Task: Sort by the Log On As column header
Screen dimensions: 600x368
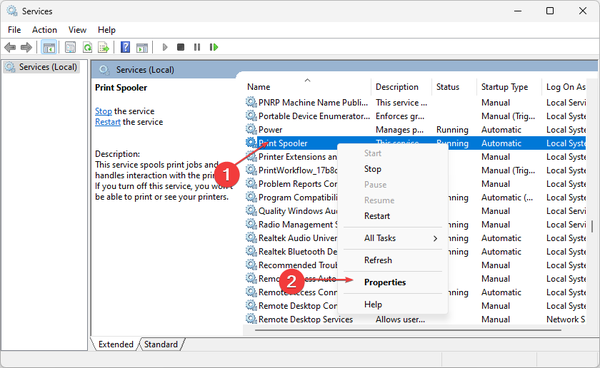Action: (x=565, y=87)
